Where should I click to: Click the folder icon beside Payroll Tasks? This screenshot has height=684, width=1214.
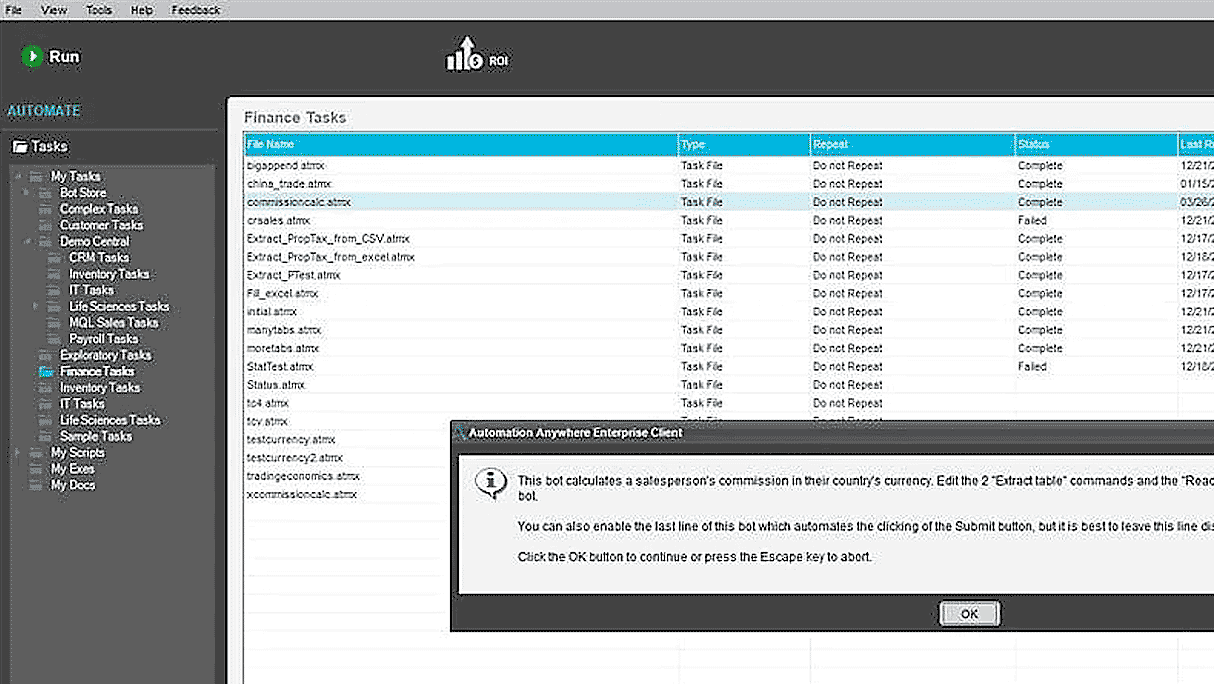[55, 339]
